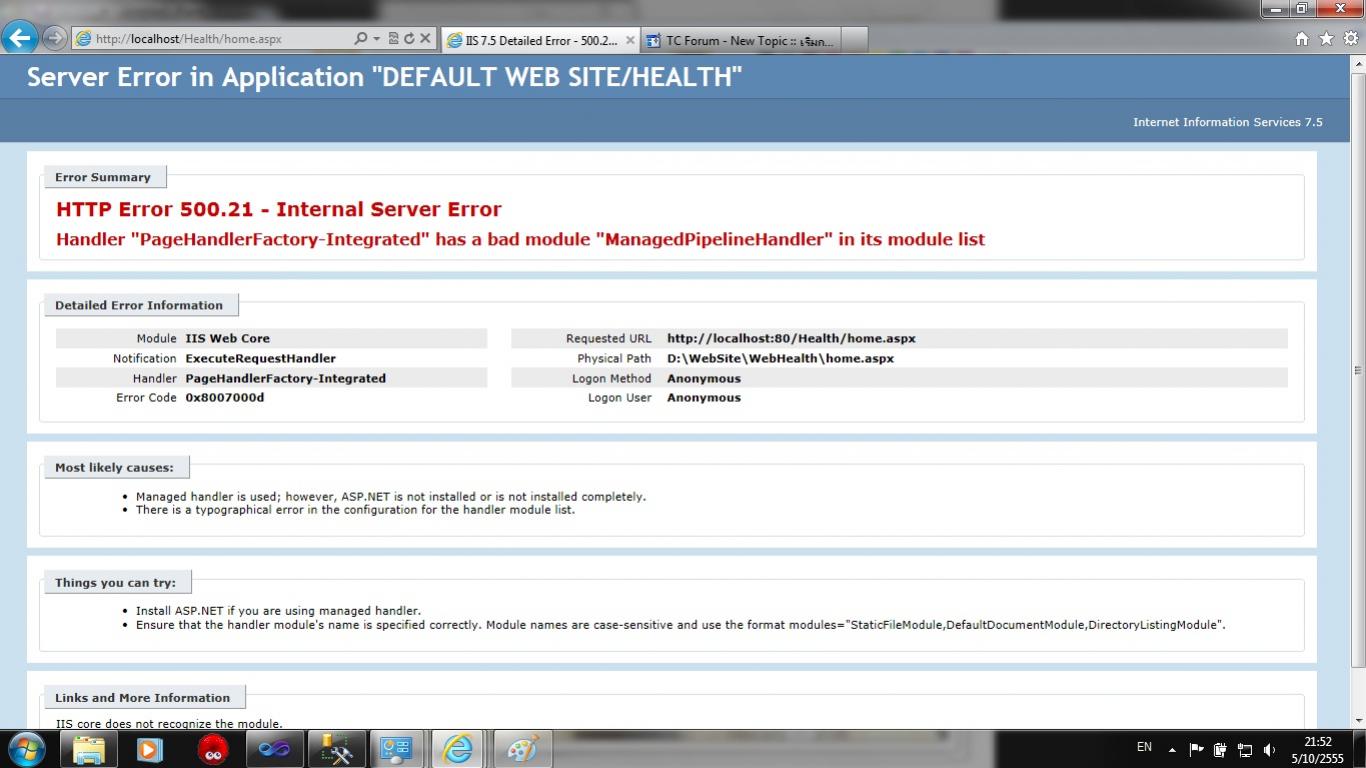Viewport: 1366px width, 768px height.
Task: Click the Server Error in Application page title
Action: 384,77
